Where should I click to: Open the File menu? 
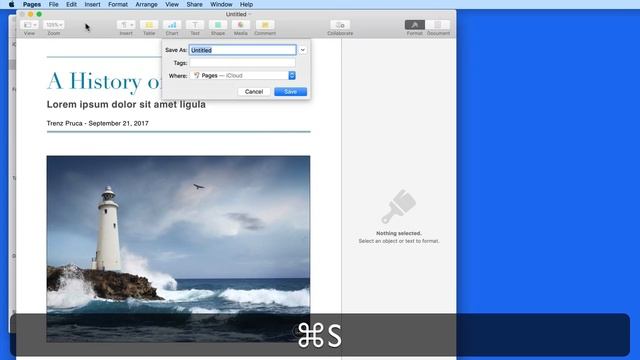tap(53, 4)
